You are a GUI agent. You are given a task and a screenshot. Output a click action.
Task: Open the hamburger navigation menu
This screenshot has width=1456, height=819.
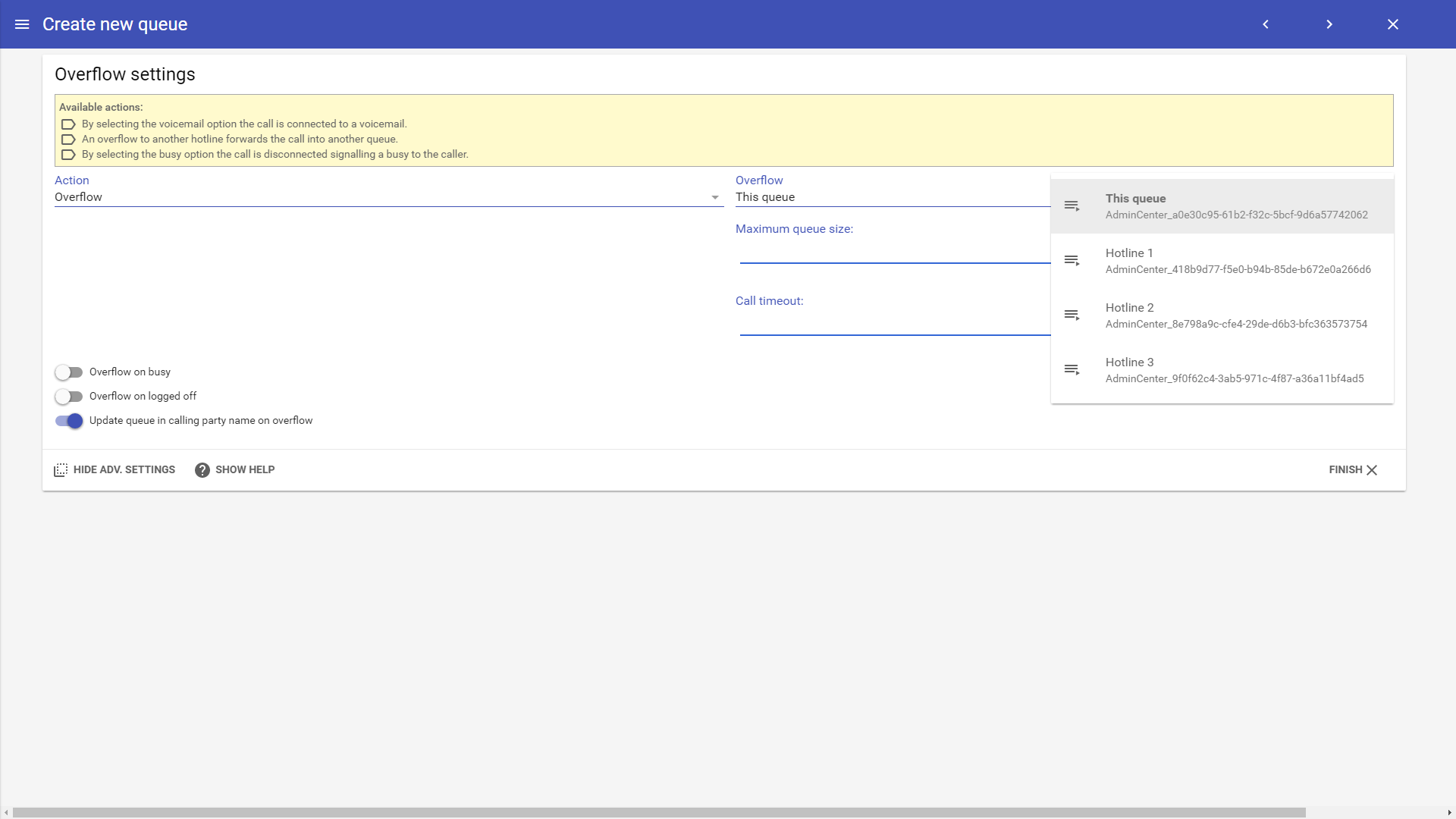pyautogui.click(x=22, y=24)
